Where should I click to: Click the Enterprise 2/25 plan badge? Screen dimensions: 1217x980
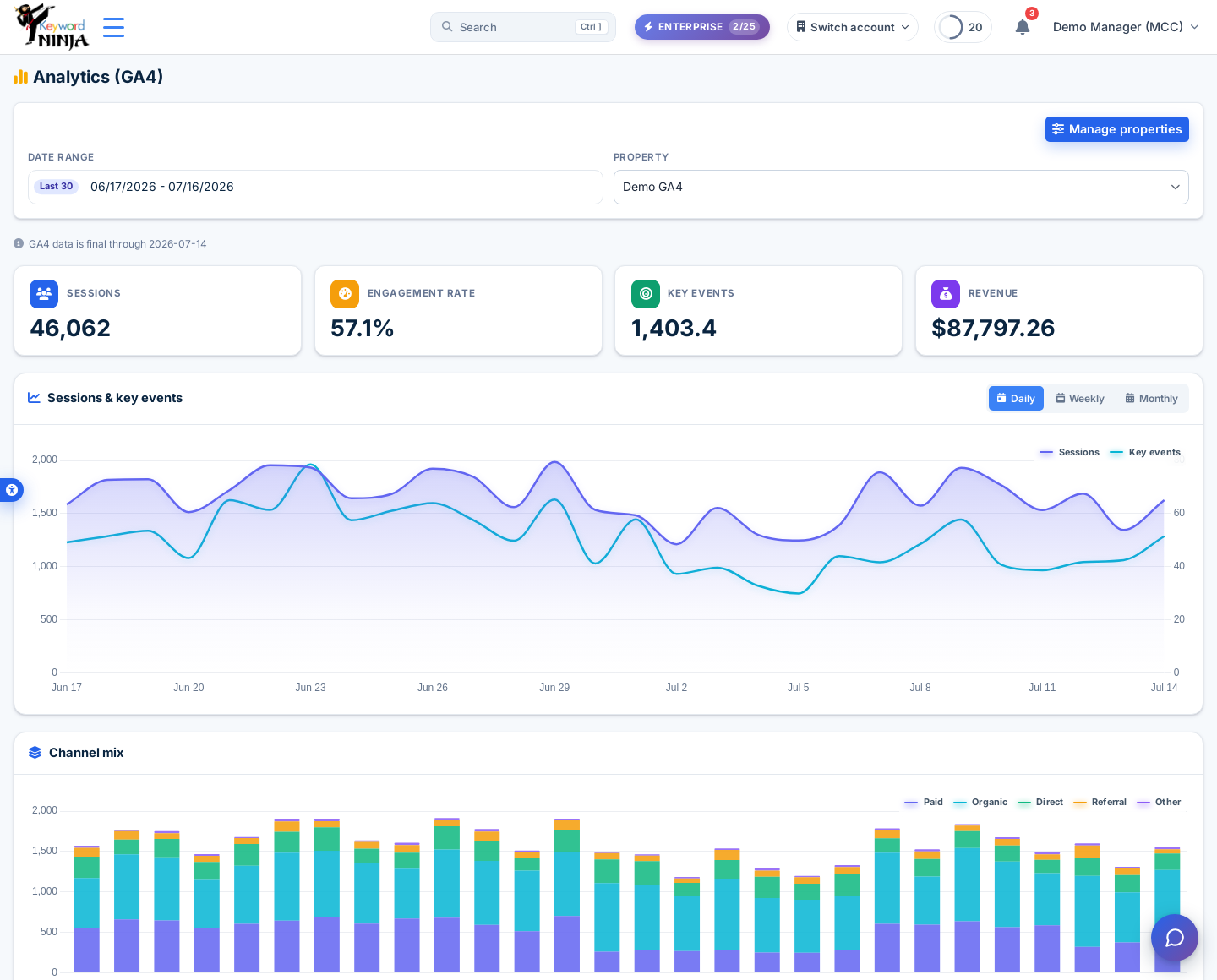(701, 27)
